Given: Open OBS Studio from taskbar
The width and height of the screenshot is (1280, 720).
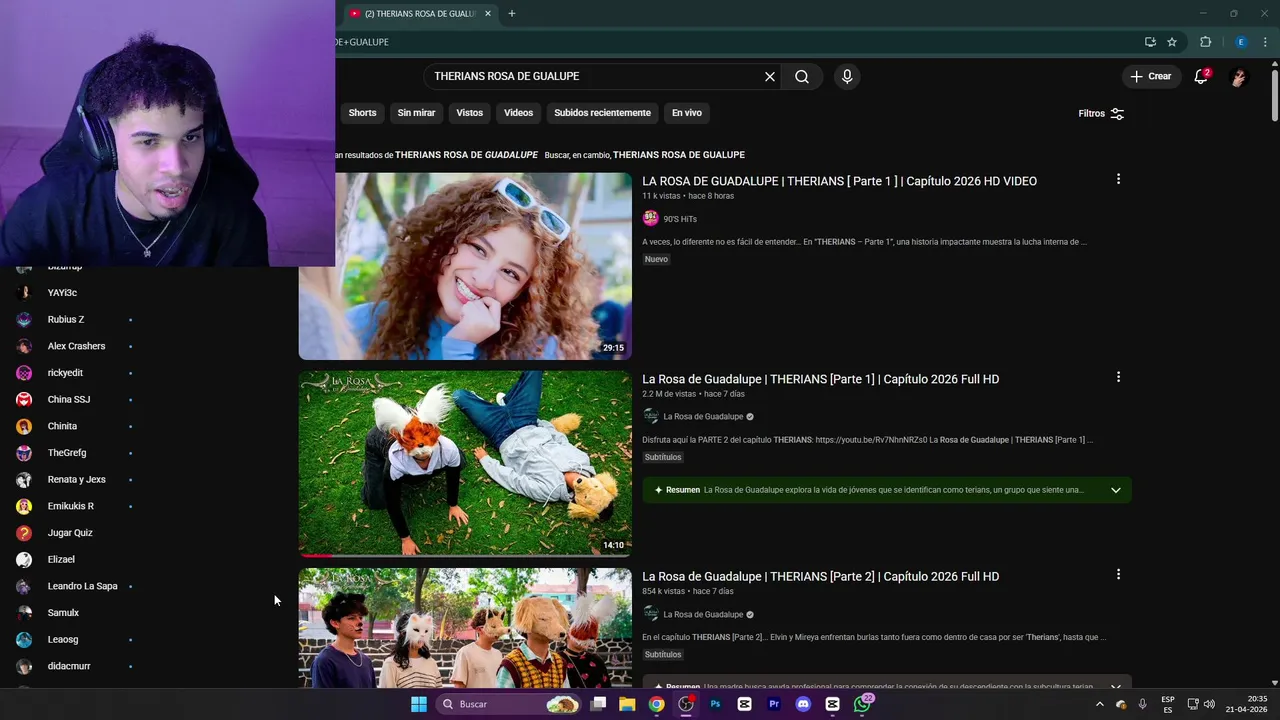Looking at the screenshot, I should [x=686, y=704].
